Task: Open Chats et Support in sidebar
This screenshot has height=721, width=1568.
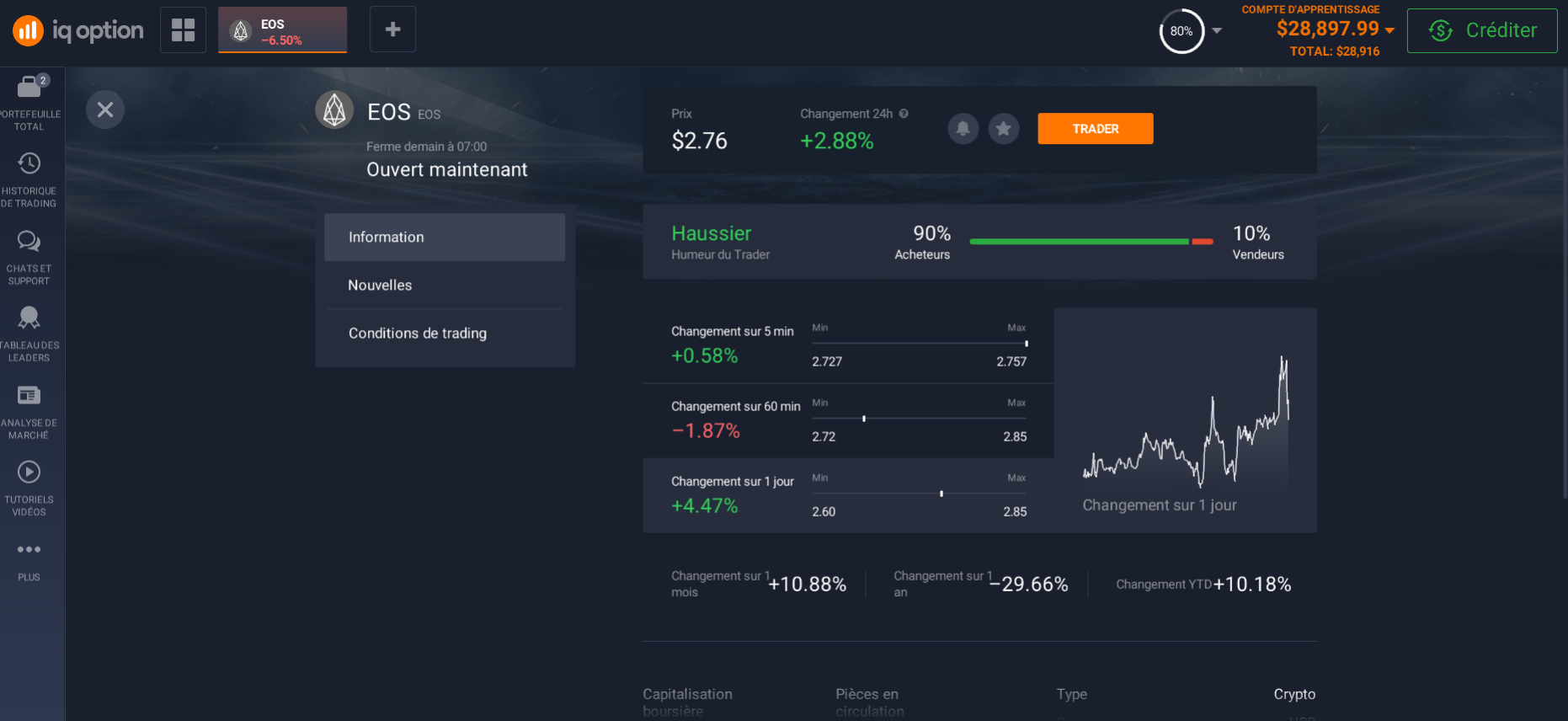Action: coord(29,257)
